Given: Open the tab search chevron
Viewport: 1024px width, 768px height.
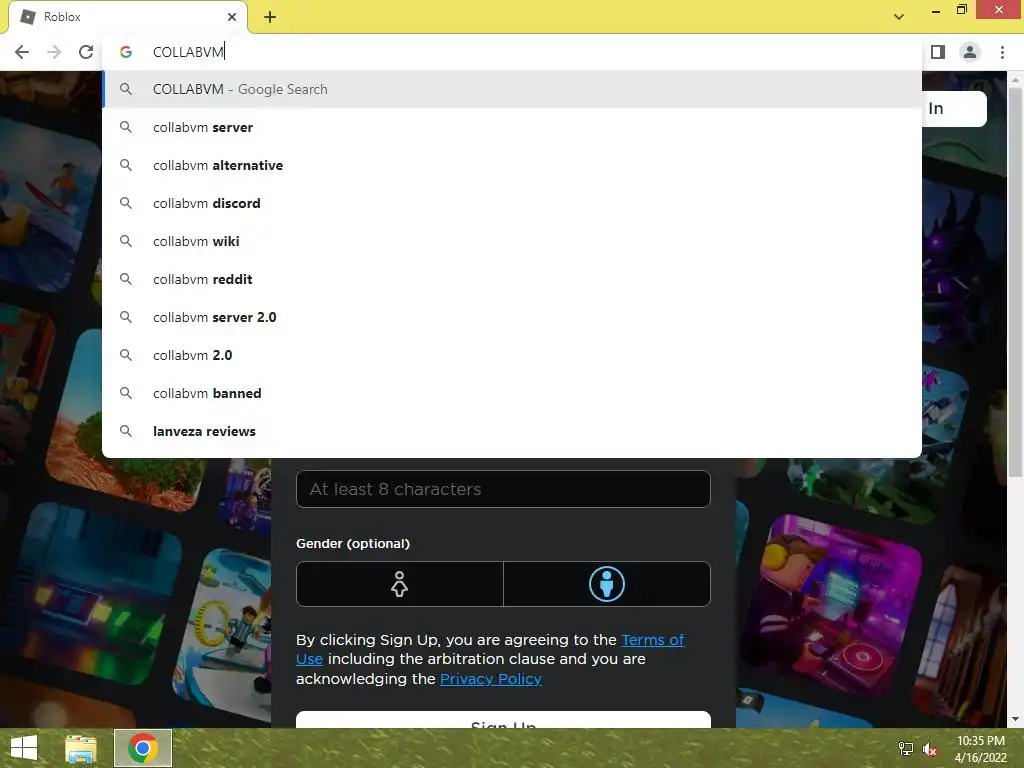Looking at the screenshot, I should tap(899, 17).
